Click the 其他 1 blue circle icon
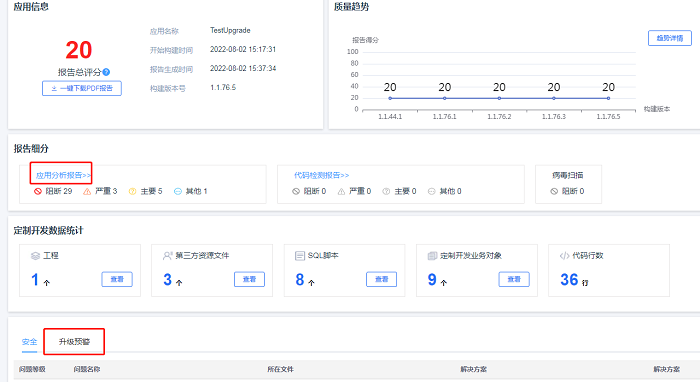Image resolution: width=700 pixels, height=382 pixels. coord(178,191)
